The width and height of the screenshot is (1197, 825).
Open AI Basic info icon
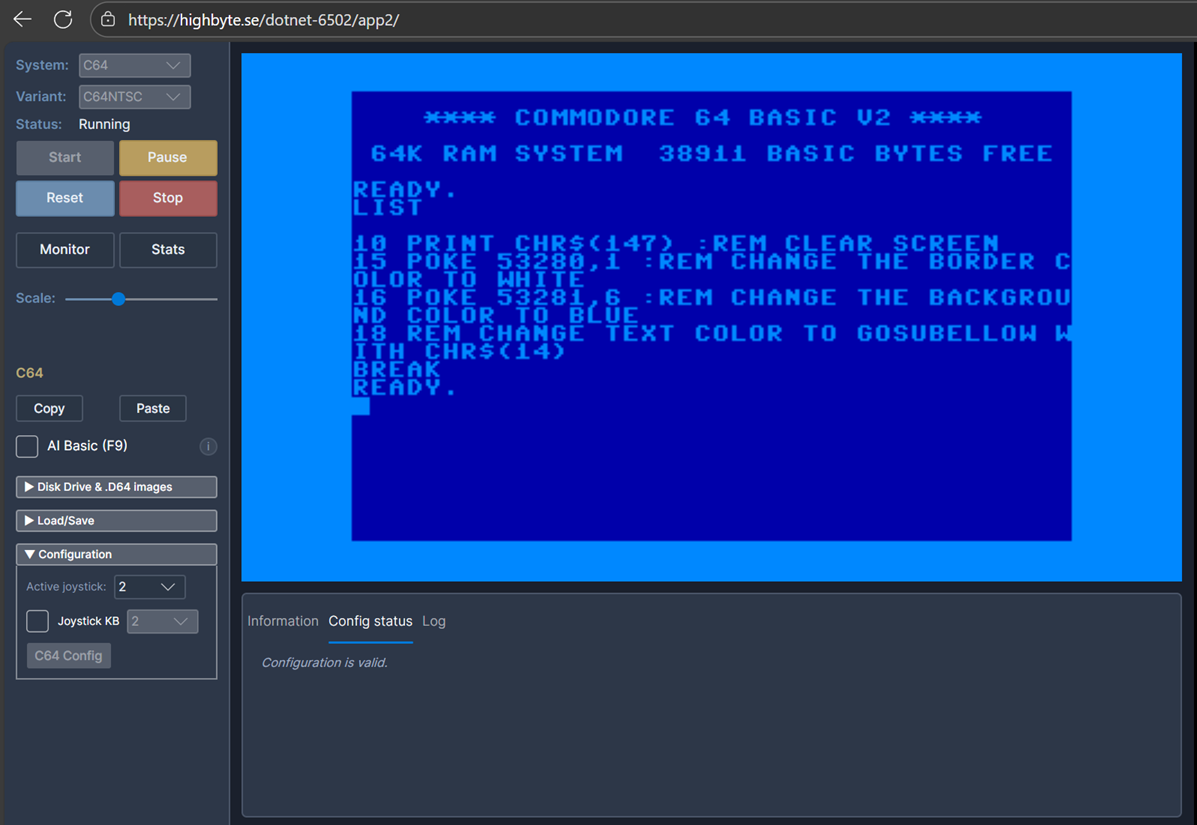[208, 446]
